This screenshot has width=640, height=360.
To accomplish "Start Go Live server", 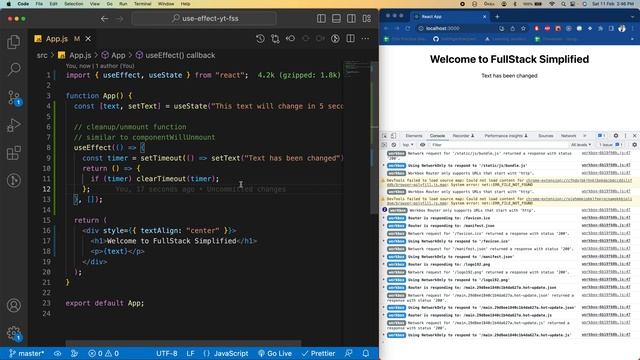I will click(x=275, y=353).
